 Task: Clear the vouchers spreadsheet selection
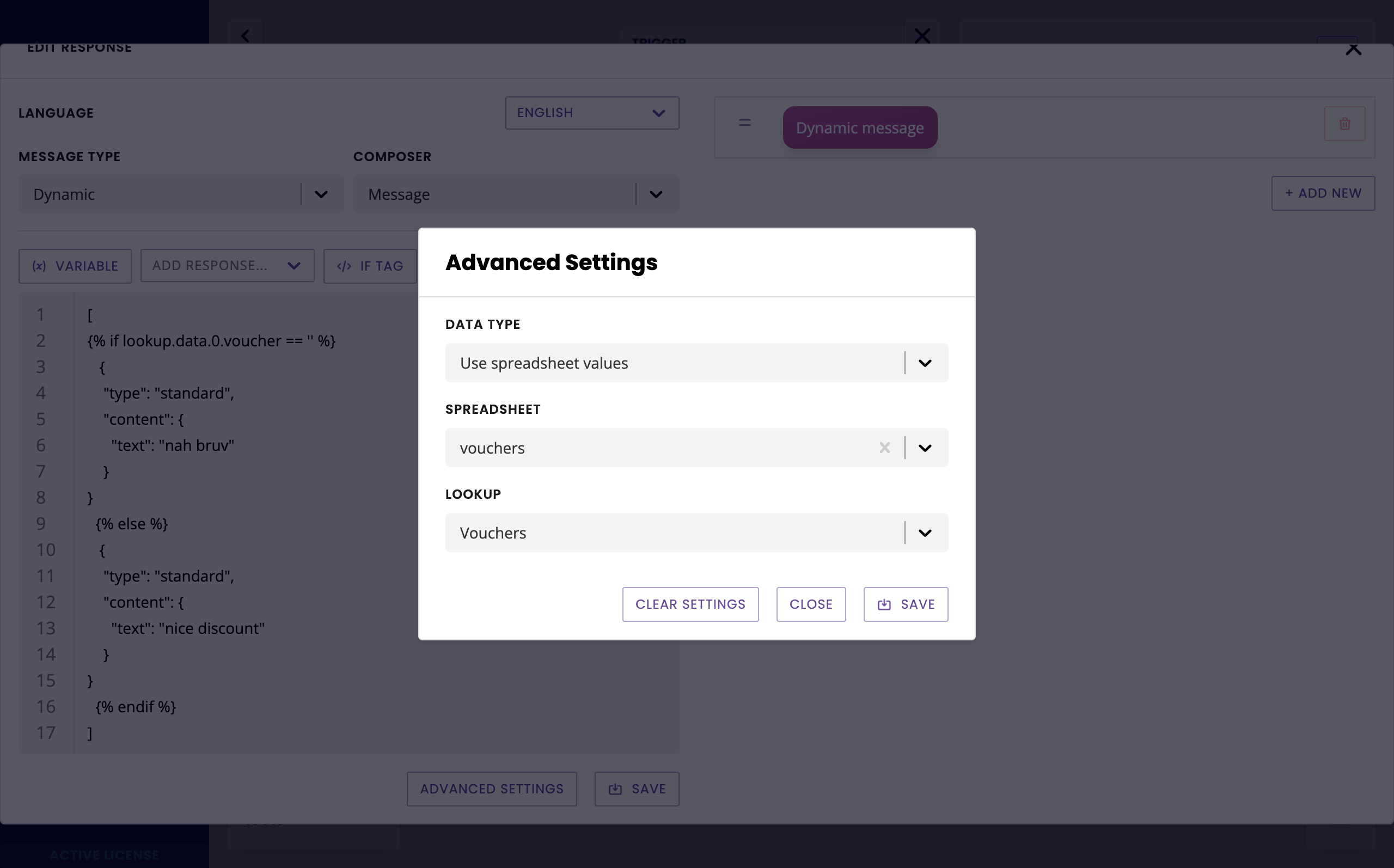[x=884, y=448]
